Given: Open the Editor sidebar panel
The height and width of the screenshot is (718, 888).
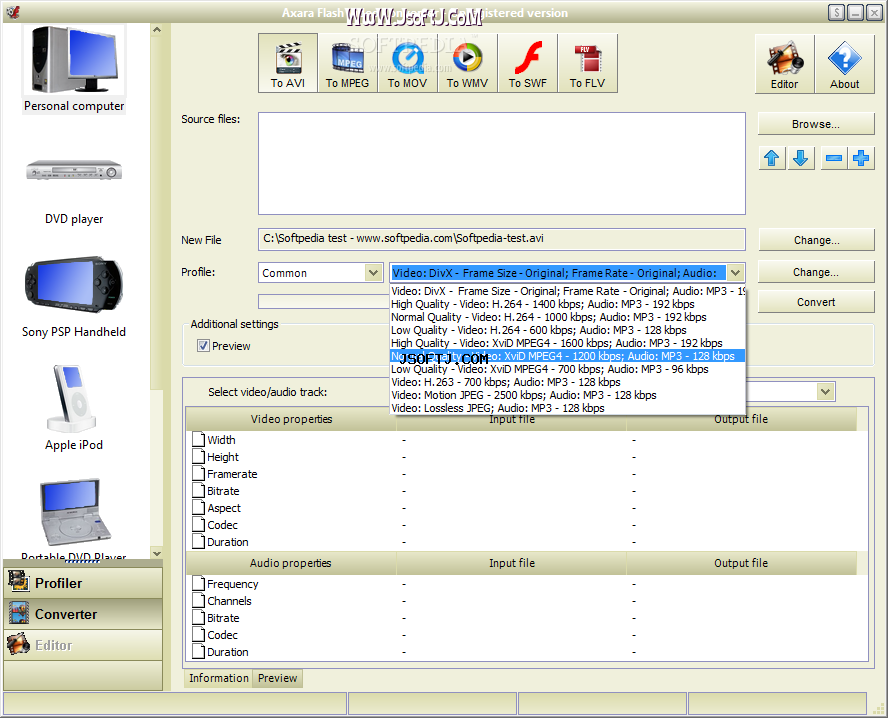Looking at the screenshot, I should point(83,645).
